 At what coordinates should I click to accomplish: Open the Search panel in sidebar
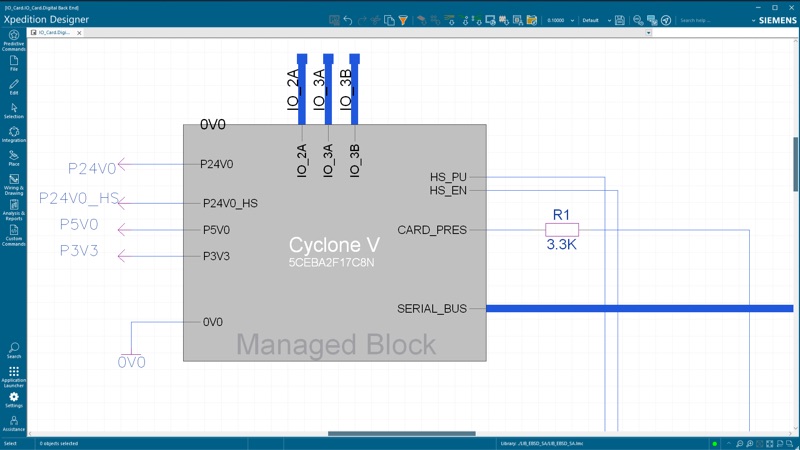click(x=14, y=351)
